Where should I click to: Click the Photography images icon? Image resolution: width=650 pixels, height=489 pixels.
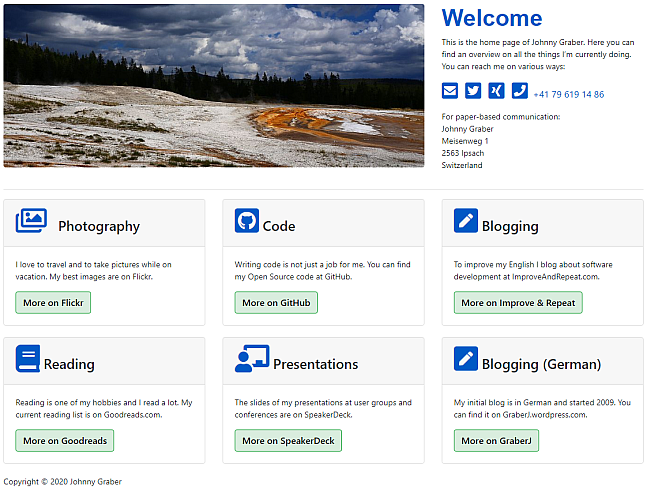[x=31, y=220]
